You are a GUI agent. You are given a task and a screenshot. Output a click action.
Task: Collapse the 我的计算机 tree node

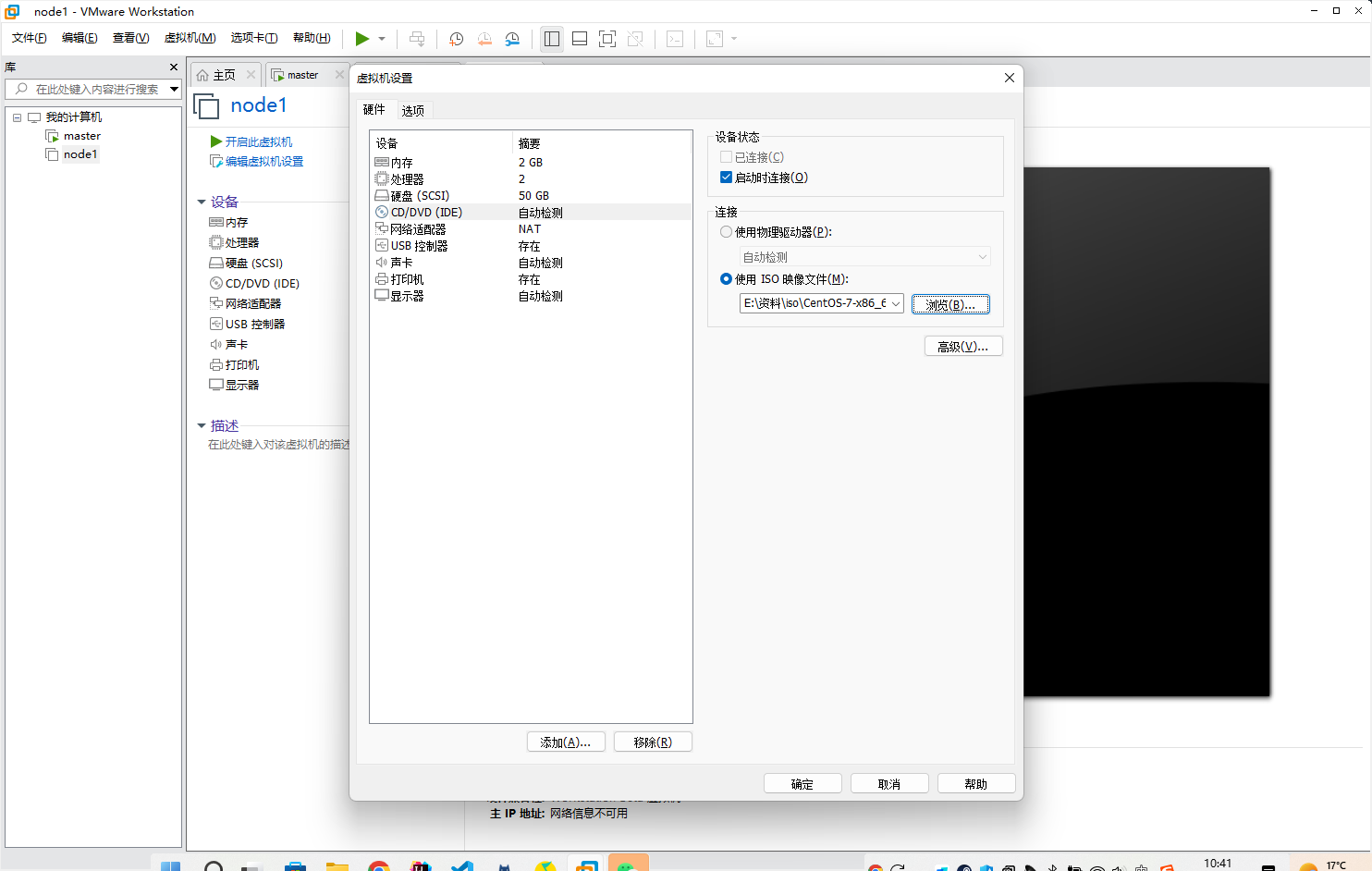coord(17,117)
